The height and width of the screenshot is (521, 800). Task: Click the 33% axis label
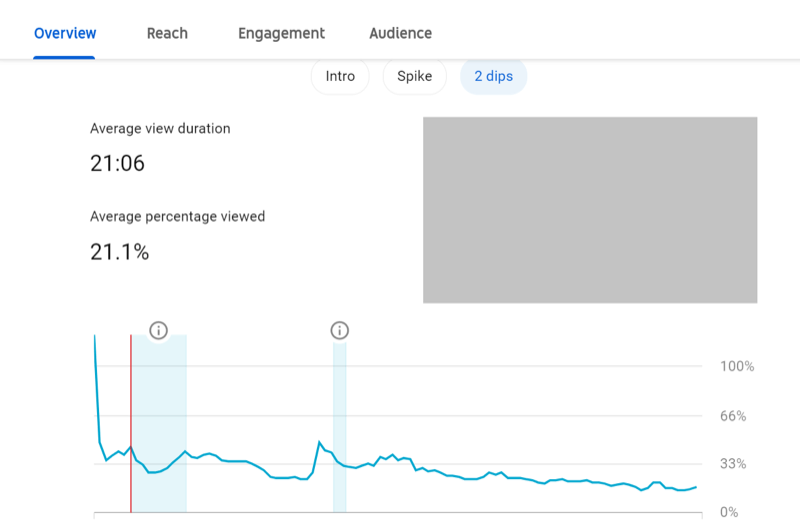click(733, 463)
